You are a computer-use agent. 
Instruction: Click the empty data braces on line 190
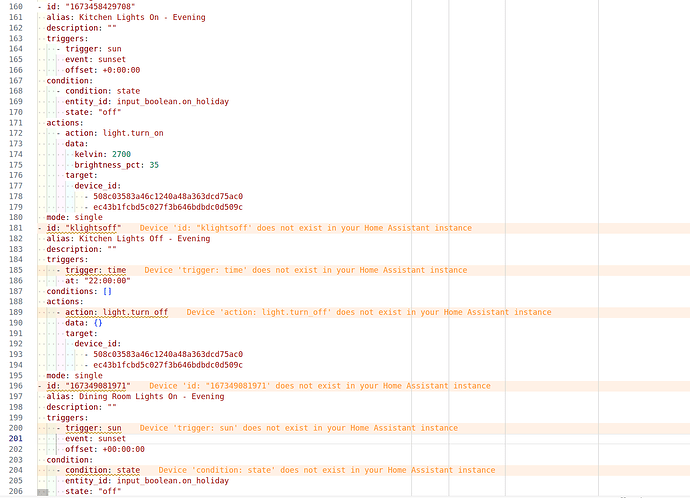98,323
